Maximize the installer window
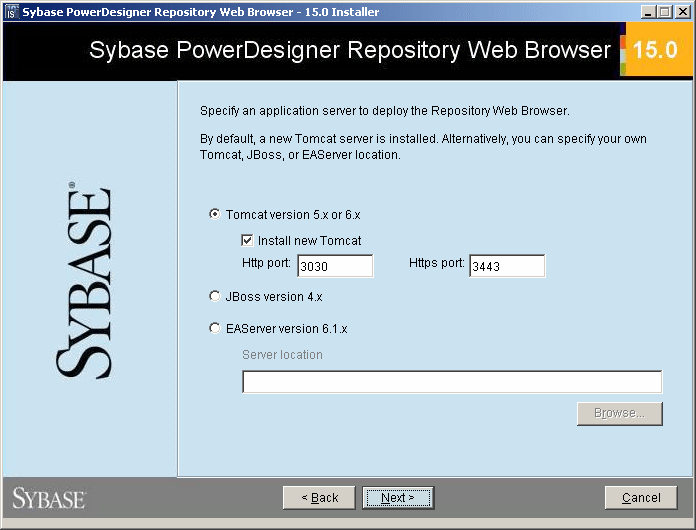Image resolution: width=696 pixels, height=530 pixels. [x=664, y=12]
